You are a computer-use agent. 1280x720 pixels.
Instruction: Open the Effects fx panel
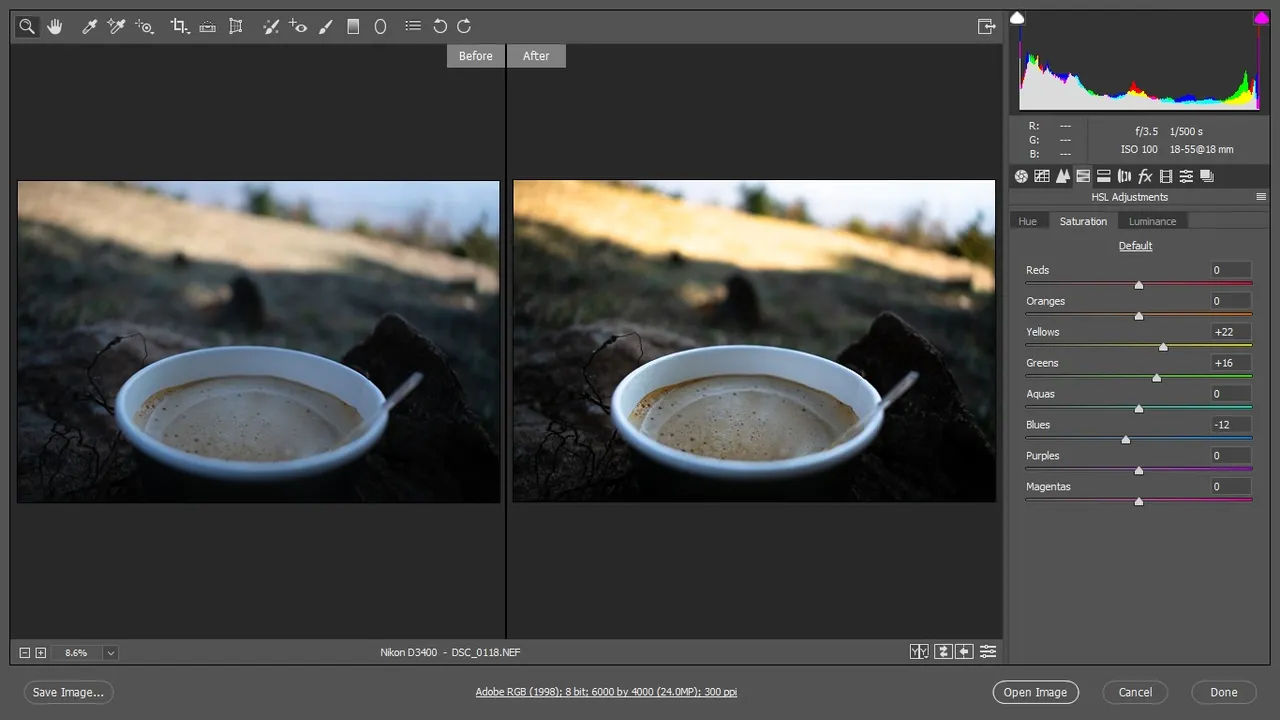coord(1145,176)
